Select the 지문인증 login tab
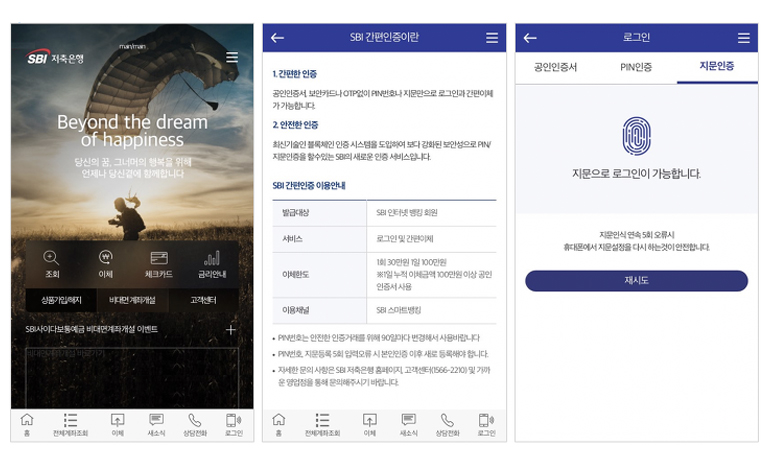 [717, 66]
